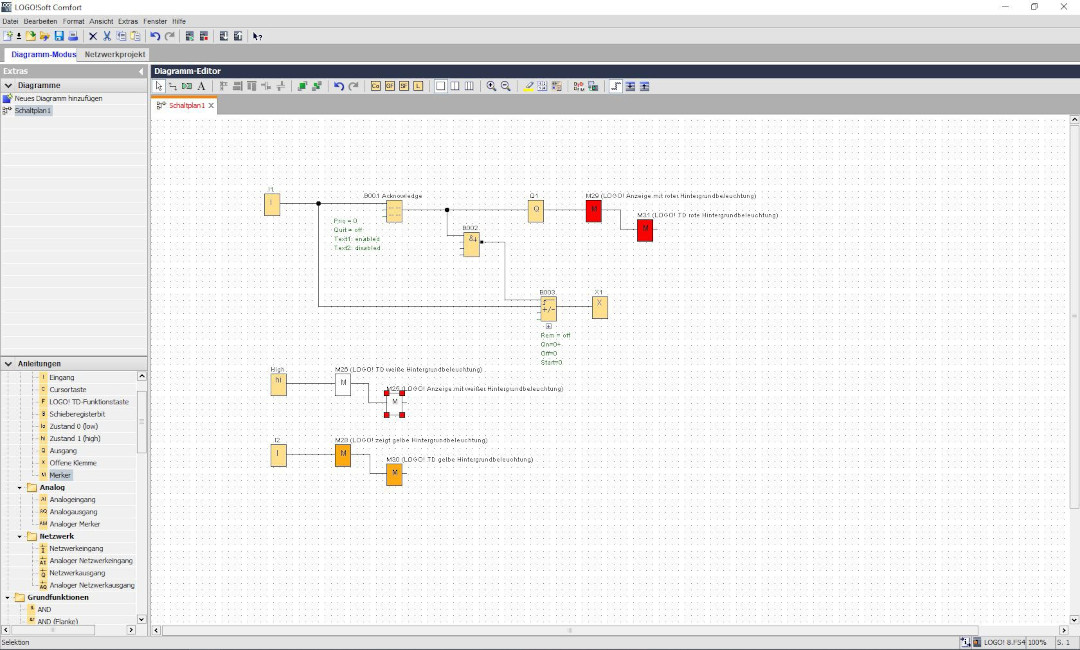The height and width of the screenshot is (650, 1080).
Task: Bring to front green squares icon
Action: (x=302, y=86)
